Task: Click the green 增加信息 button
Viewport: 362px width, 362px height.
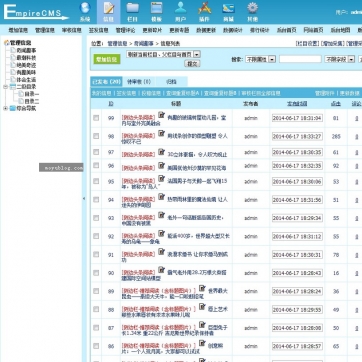Action: point(107,59)
